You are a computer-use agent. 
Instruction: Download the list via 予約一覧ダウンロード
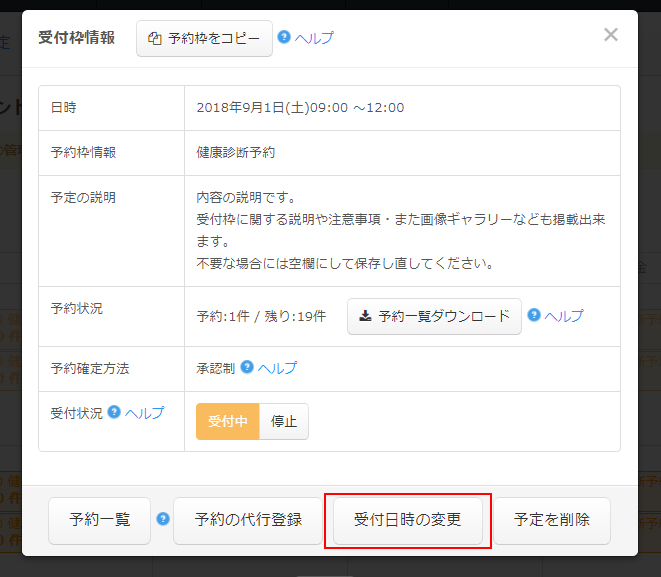(x=434, y=316)
